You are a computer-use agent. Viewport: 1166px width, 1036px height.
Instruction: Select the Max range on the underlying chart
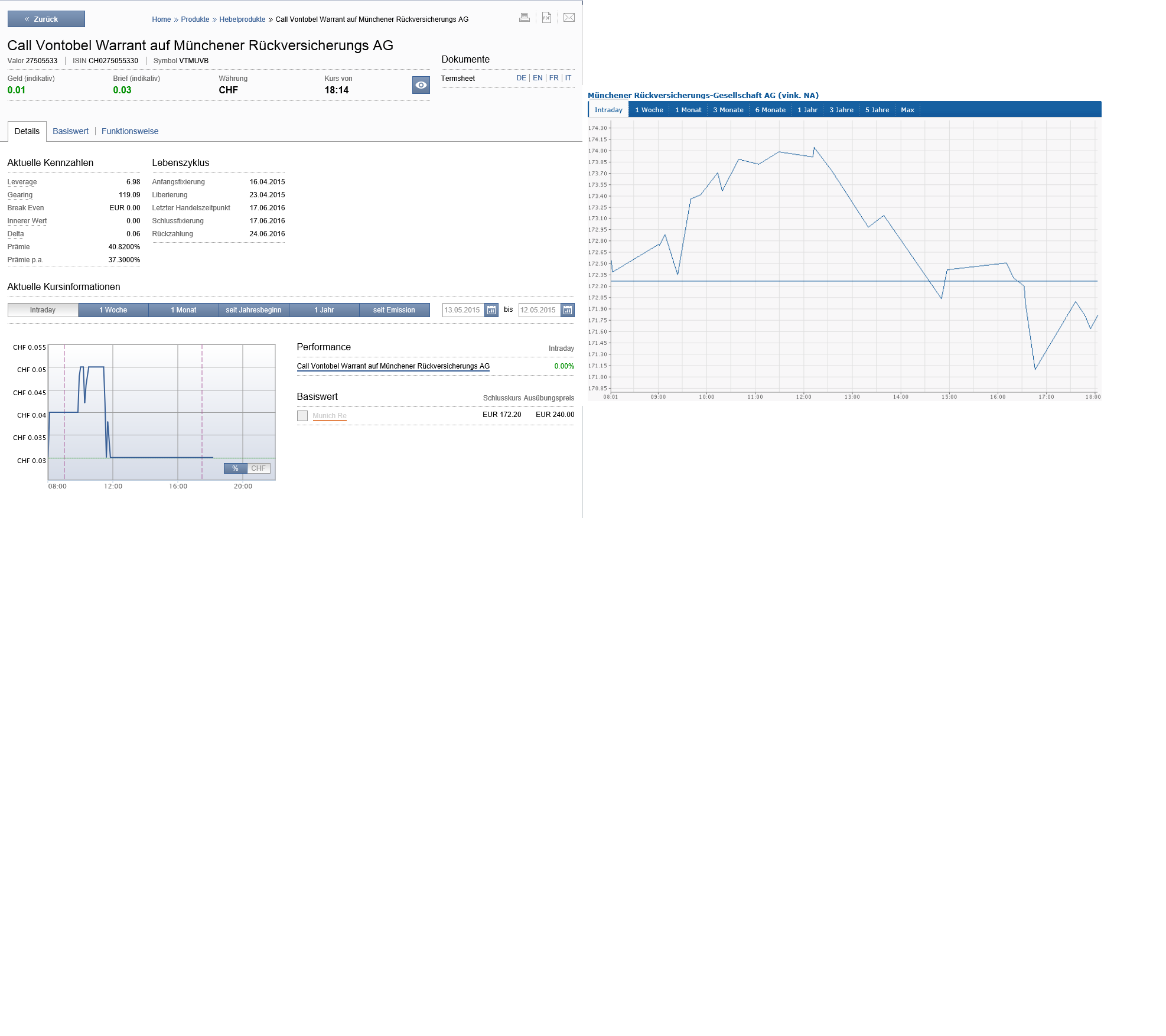[907, 110]
